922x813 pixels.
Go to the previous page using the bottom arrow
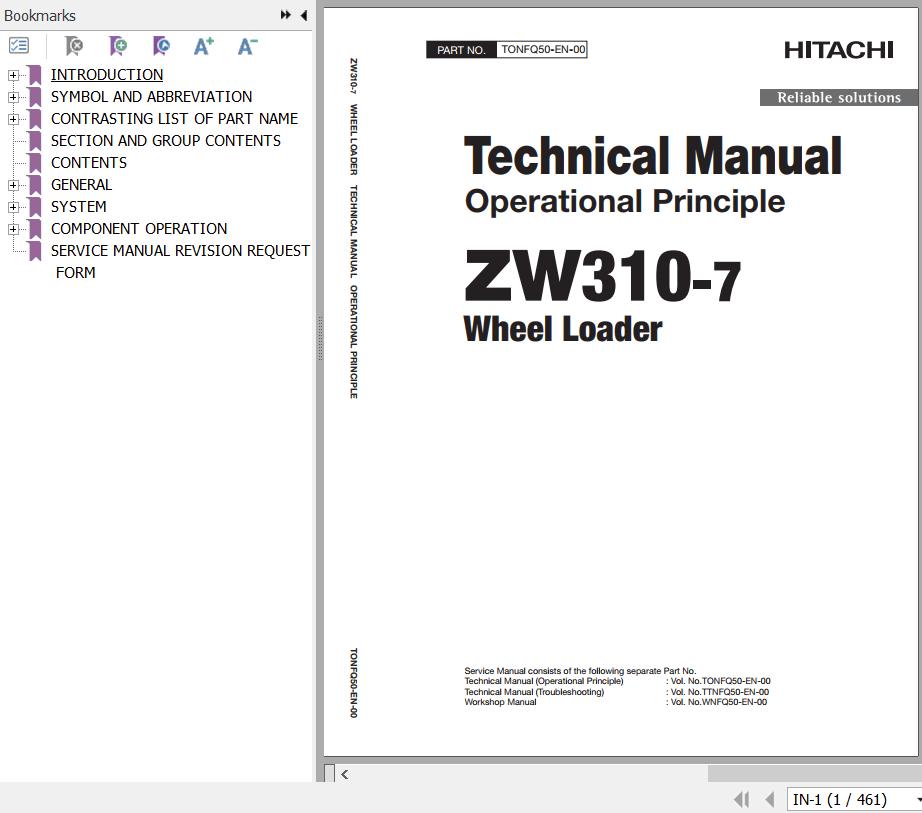(x=769, y=799)
